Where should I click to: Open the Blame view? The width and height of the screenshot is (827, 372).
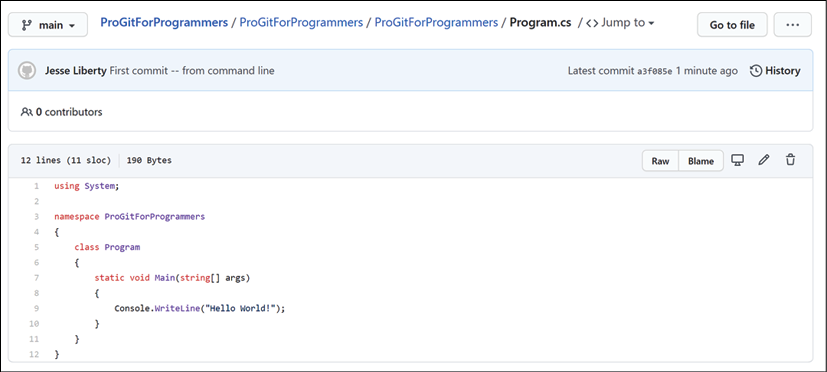[701, 161]
